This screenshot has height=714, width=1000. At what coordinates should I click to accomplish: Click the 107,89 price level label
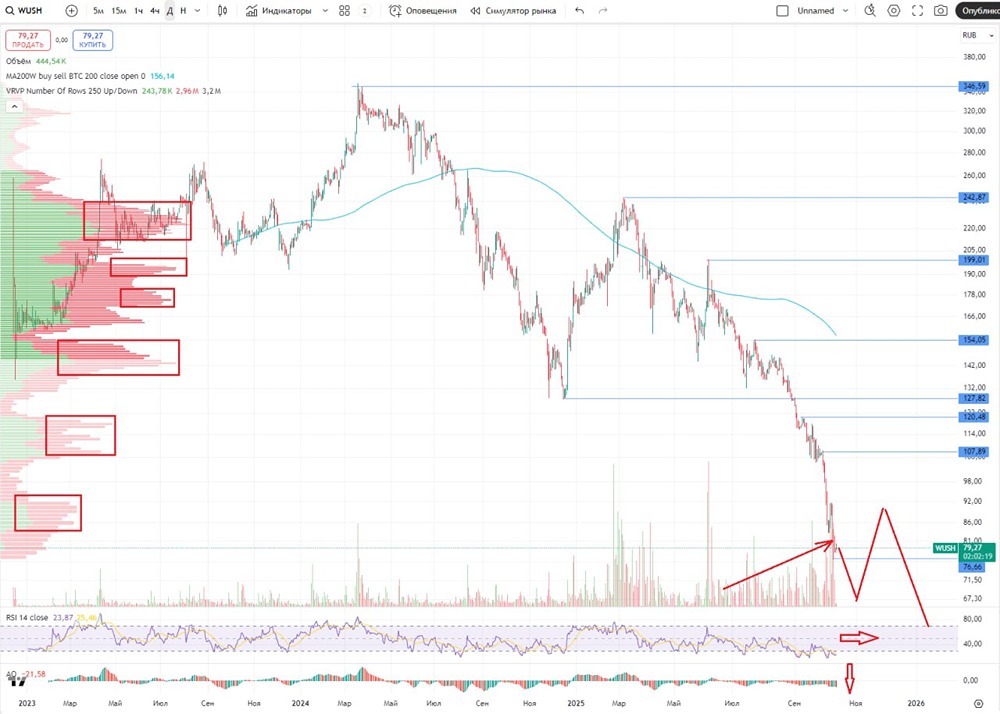pos(974,451)
